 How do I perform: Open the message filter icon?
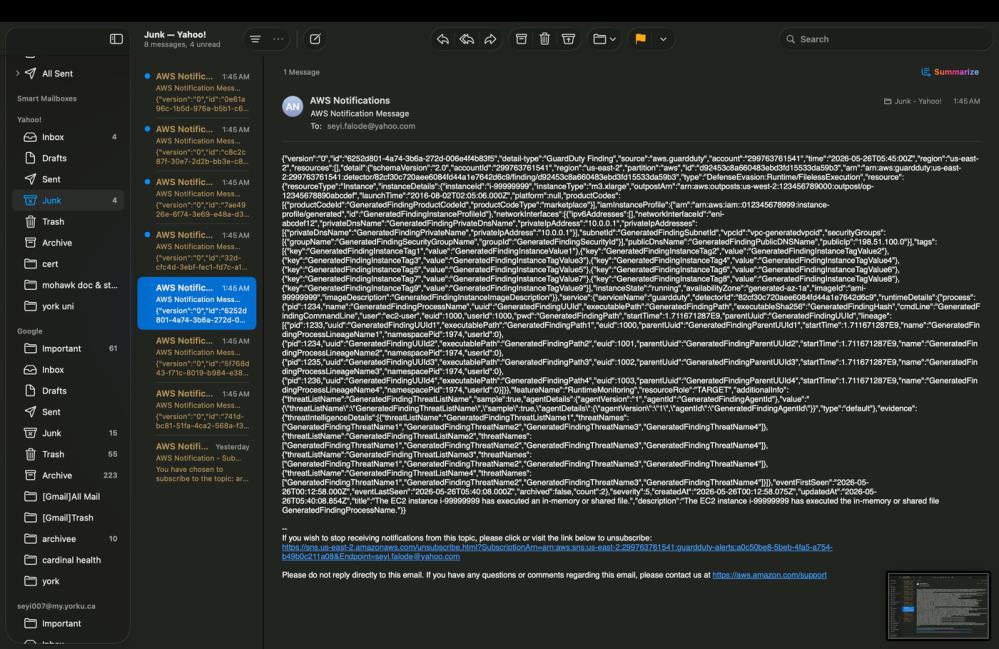255,39
